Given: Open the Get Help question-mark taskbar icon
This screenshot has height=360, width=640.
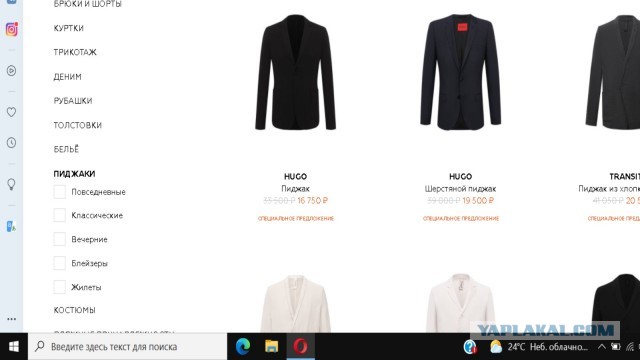Looking at the screenshot, I should click(x=470, y=347).
